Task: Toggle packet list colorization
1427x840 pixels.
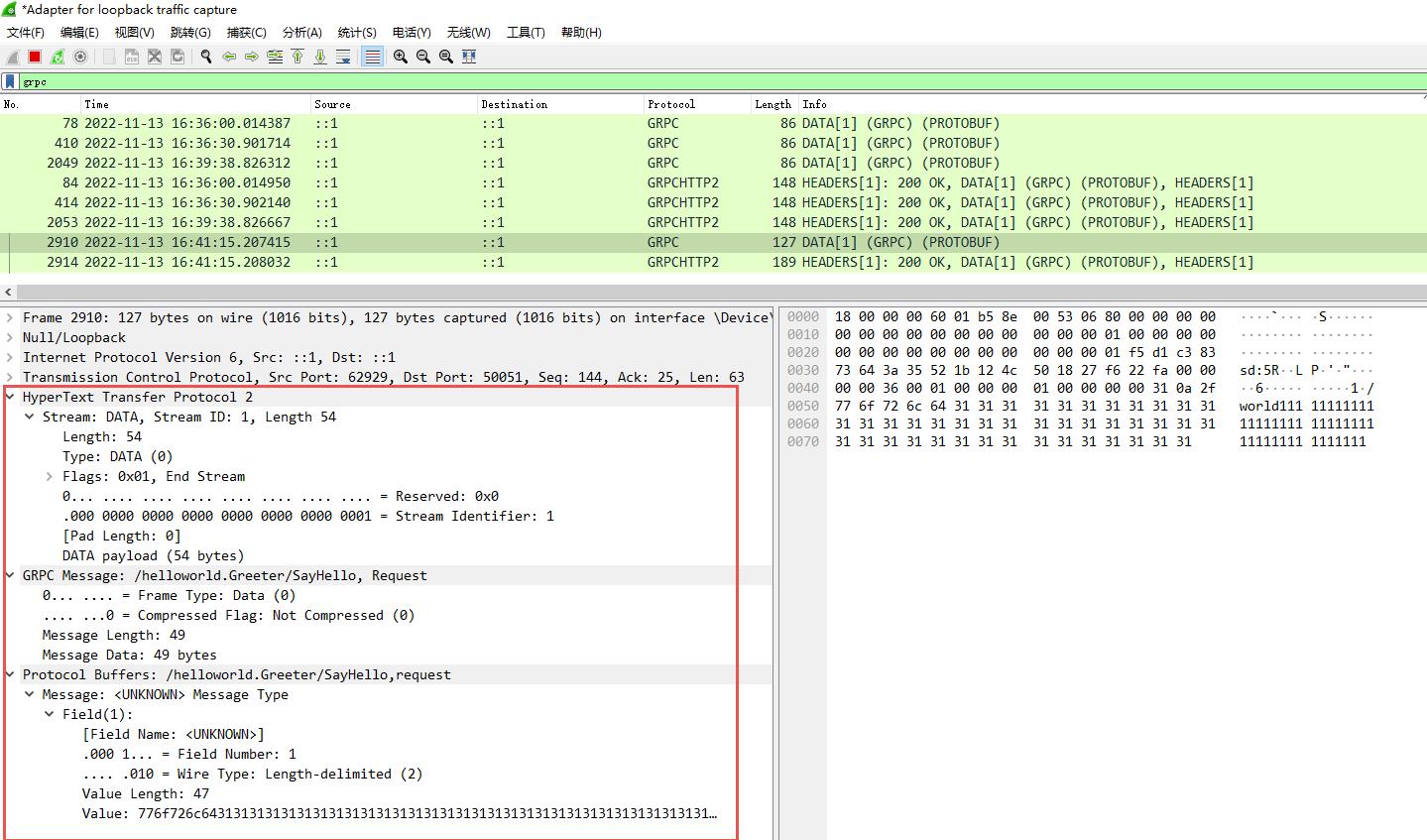Action: click(373, 57)
